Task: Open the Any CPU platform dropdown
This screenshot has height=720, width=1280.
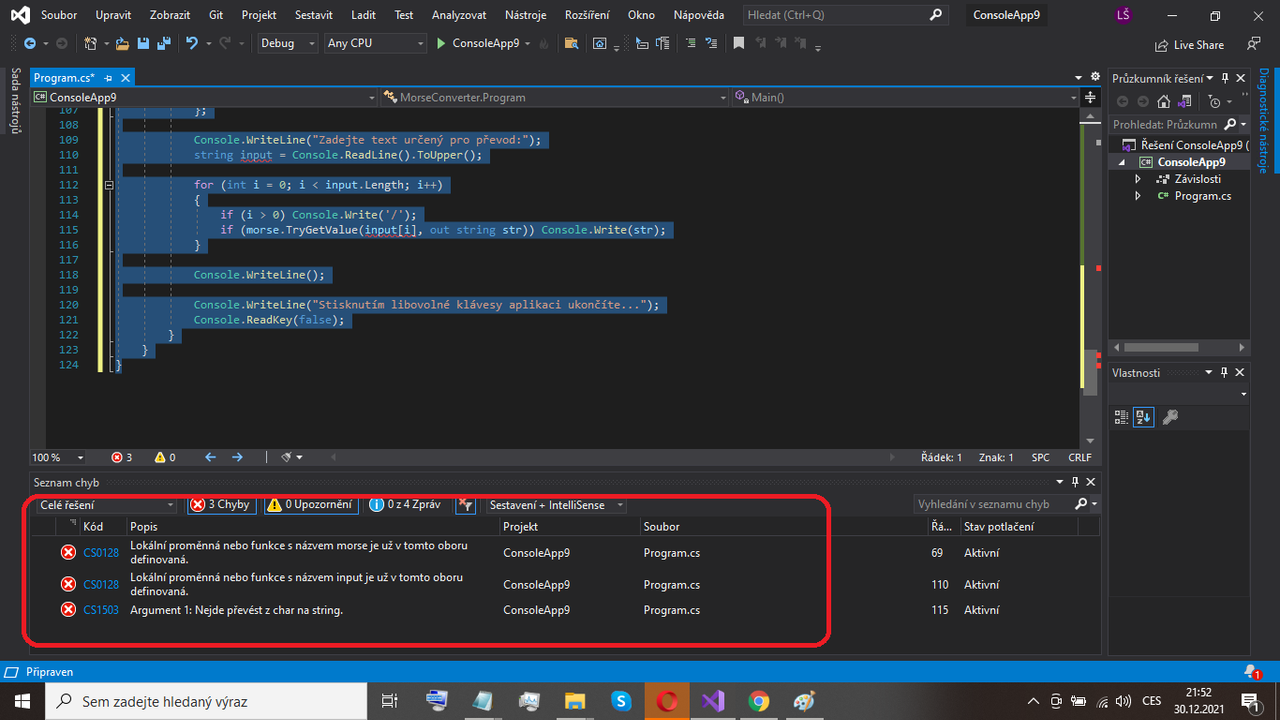Action: point(375,43)
